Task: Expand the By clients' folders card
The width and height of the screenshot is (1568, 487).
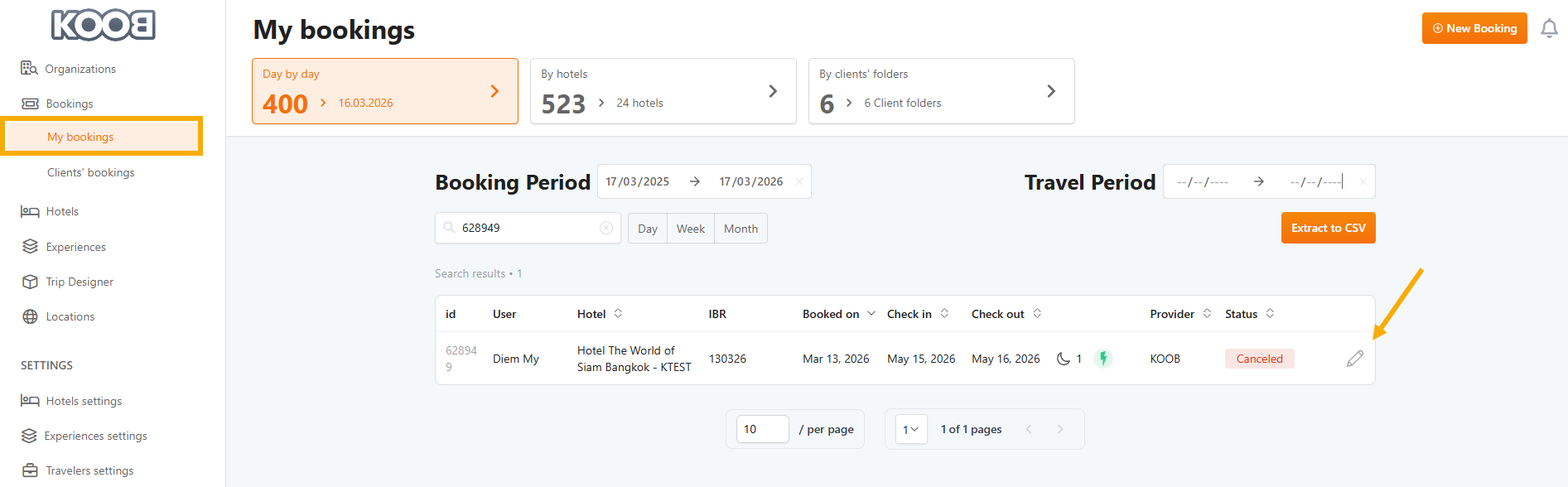Action: pyautogui.click(x=1050, y=91)
